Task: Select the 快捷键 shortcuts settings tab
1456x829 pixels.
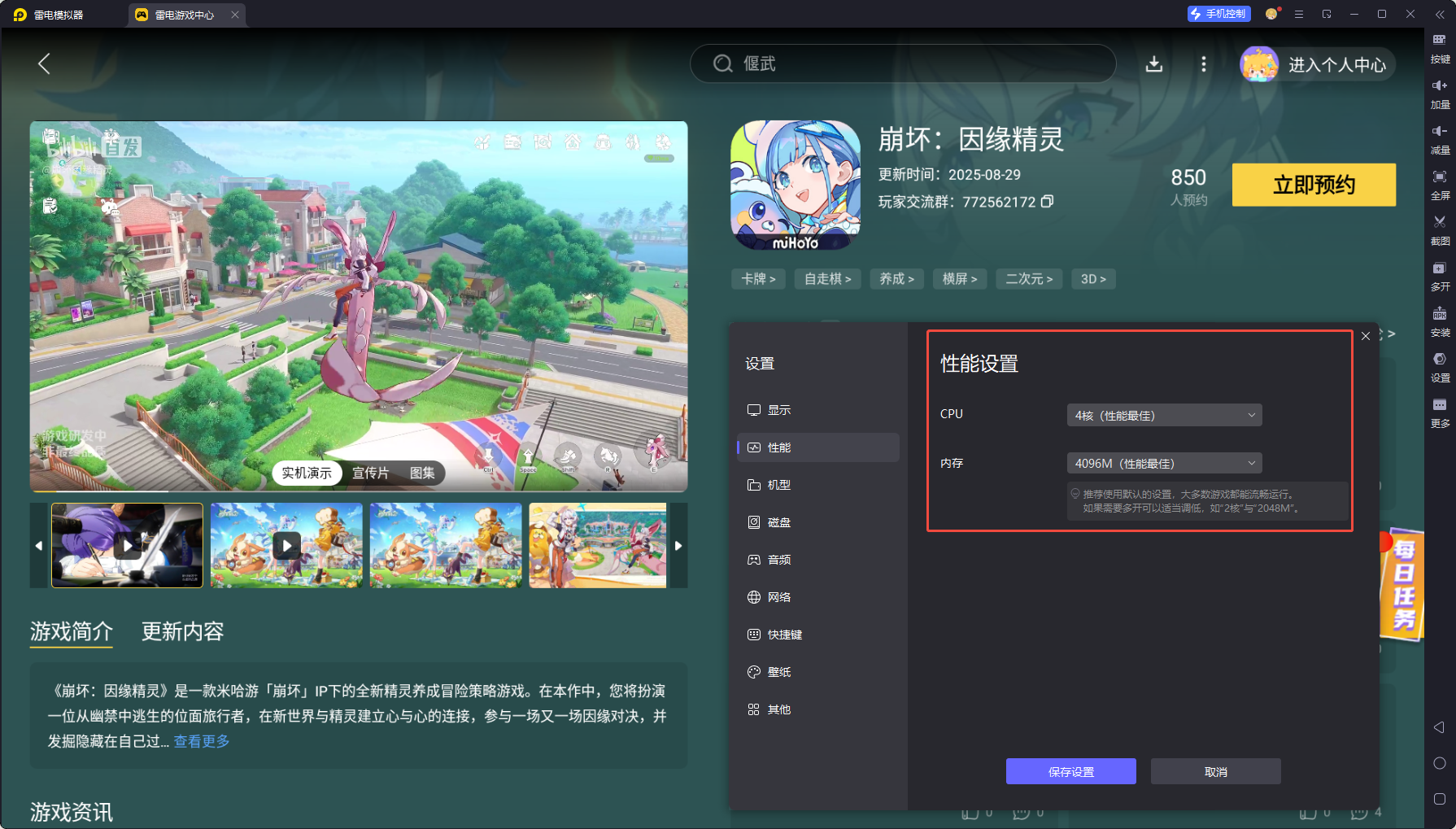Action: tap(818, 635)
